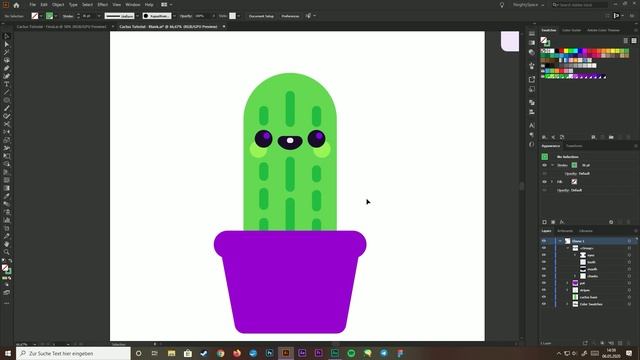Viewport: 640px width, 360px height.
Task: Toggle visibility of the Group sublayer
Action: [544, 248]
